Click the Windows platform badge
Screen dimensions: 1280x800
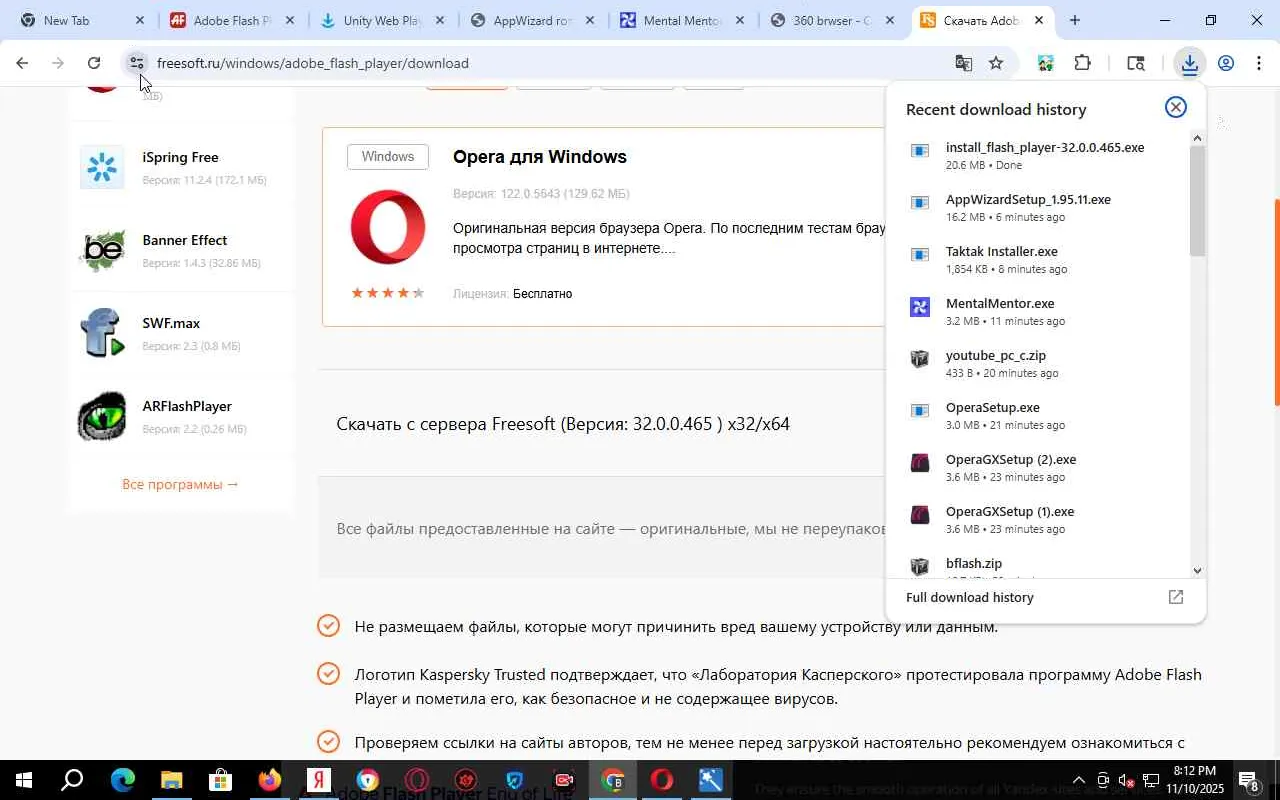coord(388,157)
